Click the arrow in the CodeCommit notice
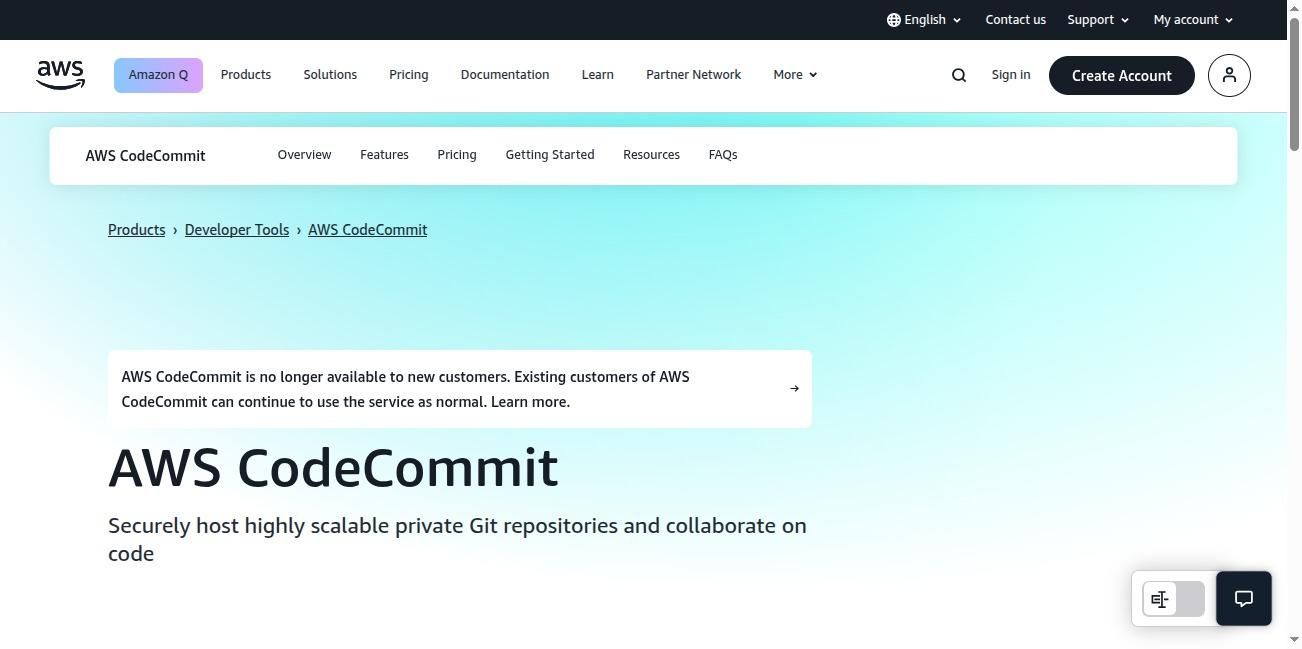The width and height of the screenshot is (1302, 649). pos(794,388)
